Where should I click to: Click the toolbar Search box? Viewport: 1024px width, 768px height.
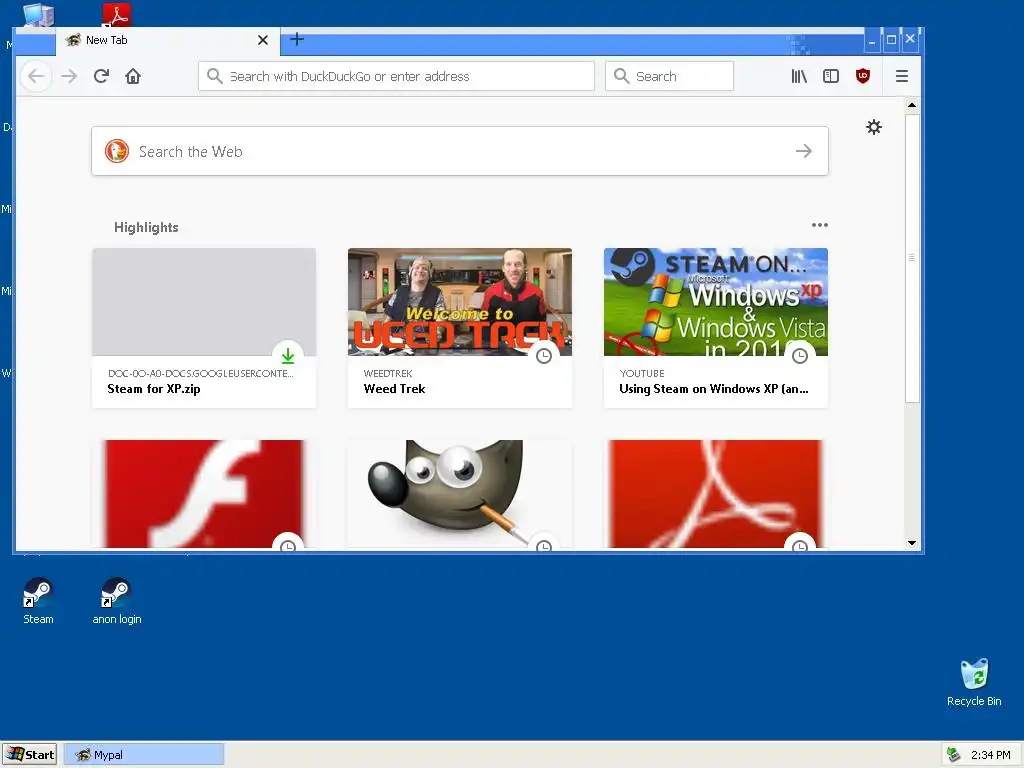(x=669, y=76)
